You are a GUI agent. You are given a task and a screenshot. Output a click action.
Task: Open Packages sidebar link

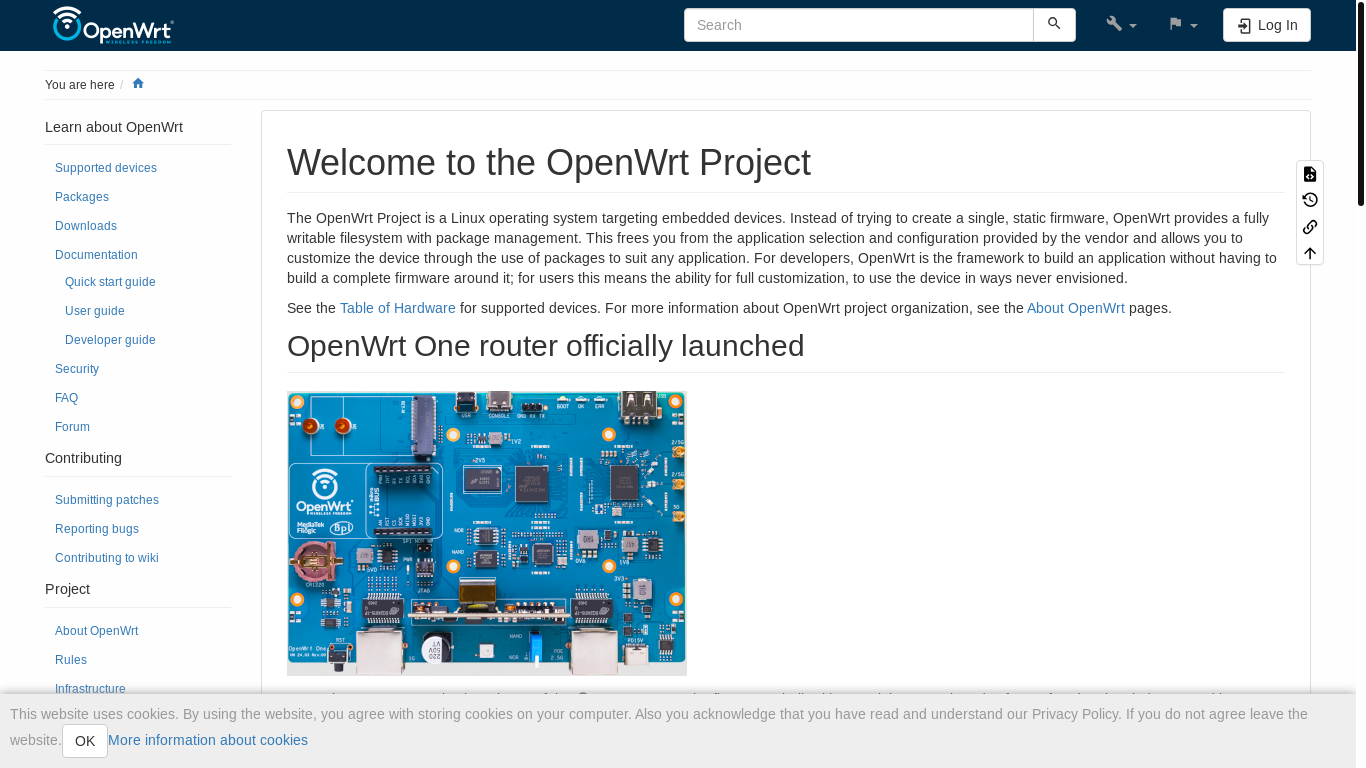click(82, 197)
